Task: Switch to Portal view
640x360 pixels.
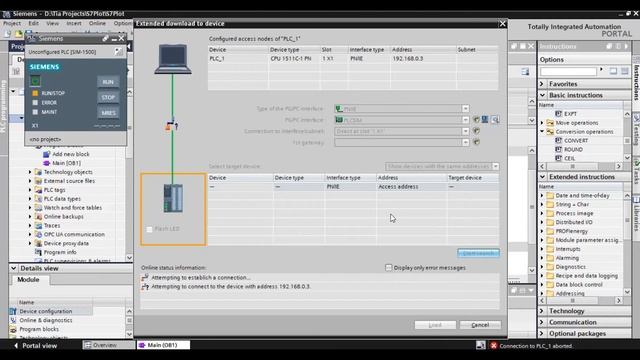Action: click(36, 346)
